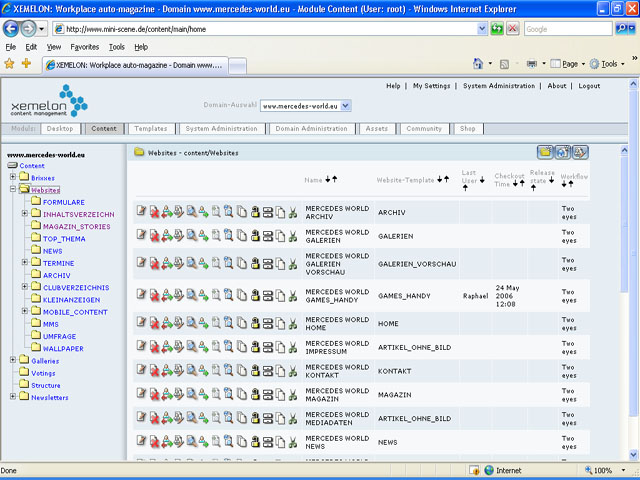This screenshot has width=640, height=480.
Task: Click edit icon for MERCEDES WORLD MAGAZIN
Action: tap(141, 394)
